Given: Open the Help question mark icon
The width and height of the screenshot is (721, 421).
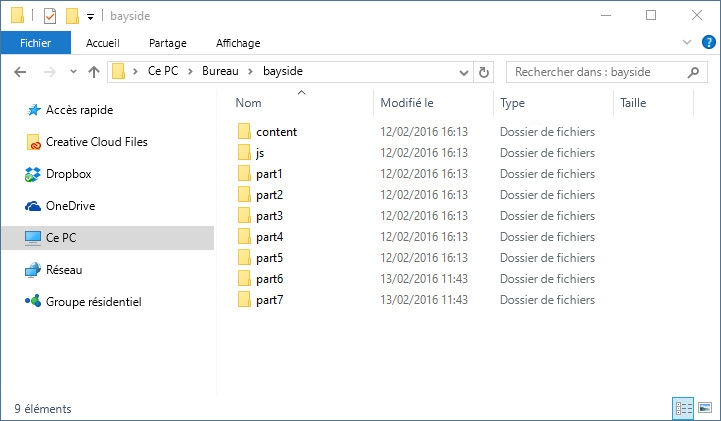Looking at the screenshot, I should click(x=708, y=43).
